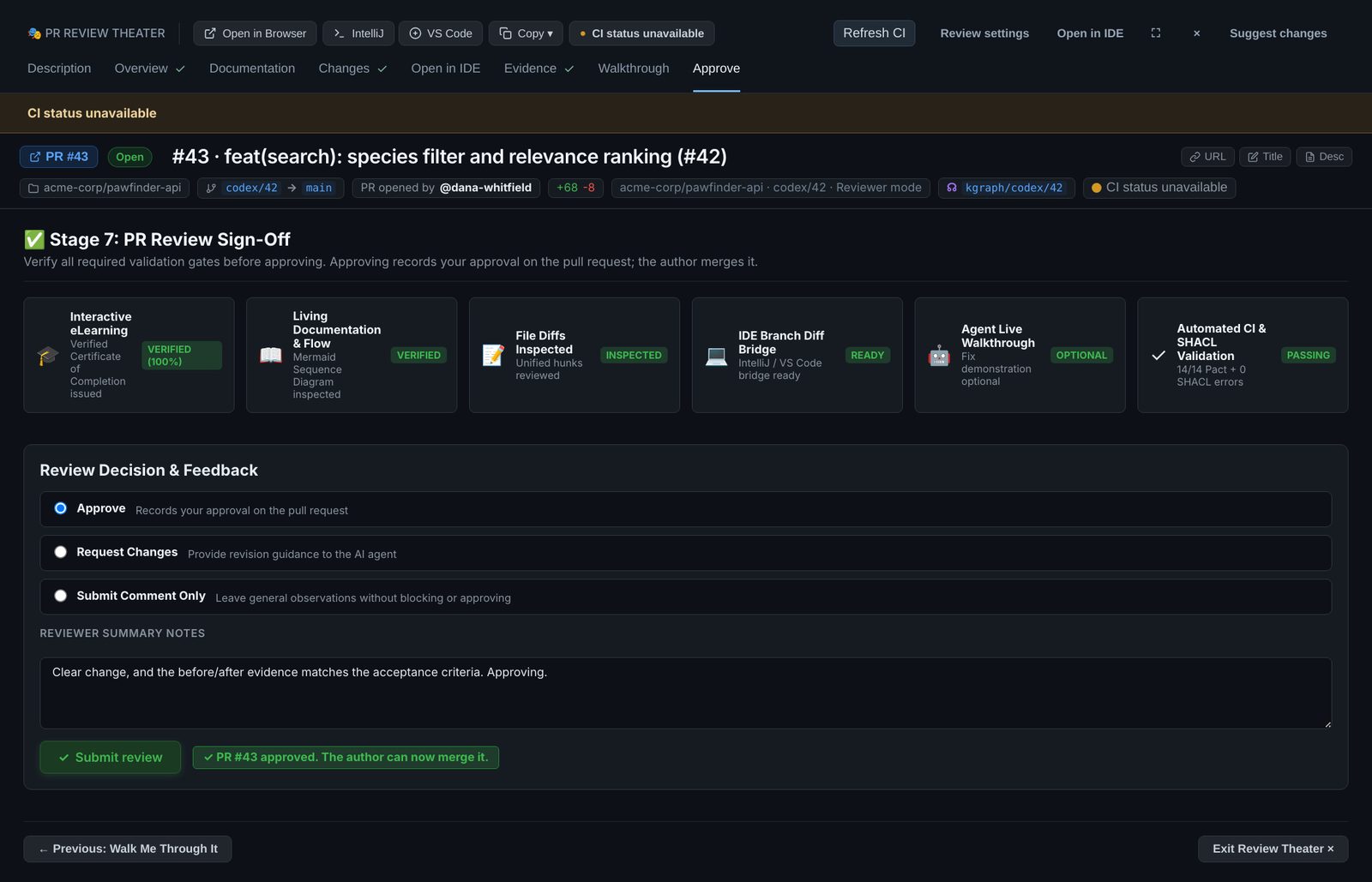Click Exit Review Theater button
1372x882 pixels.
(x=1273, y=849)
